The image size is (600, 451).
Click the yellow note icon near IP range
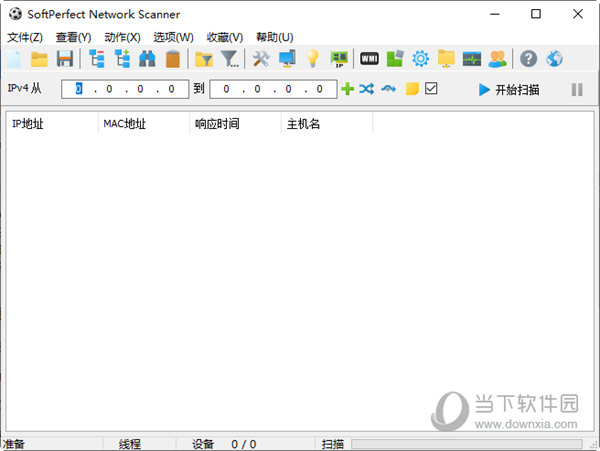412,89
